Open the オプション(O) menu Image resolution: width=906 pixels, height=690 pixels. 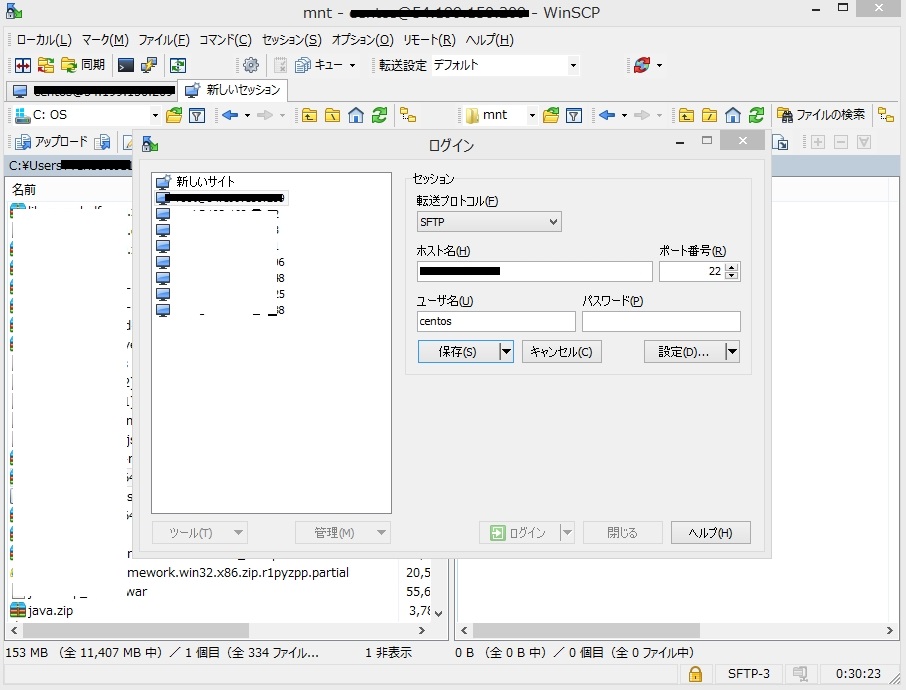pyautogui.click(x=362, y=40)
